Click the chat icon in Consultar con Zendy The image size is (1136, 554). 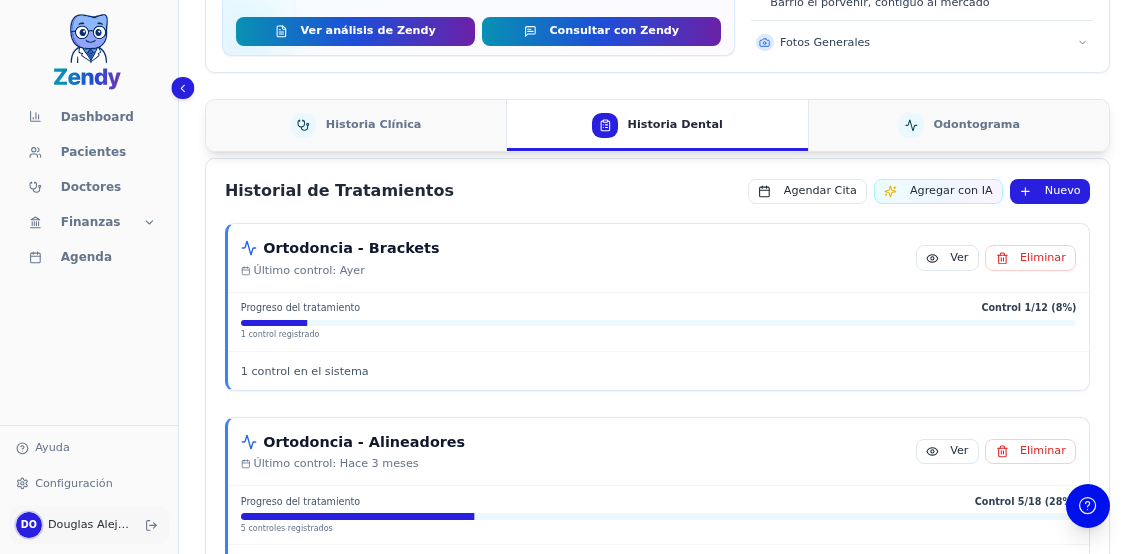pos(530,32)
